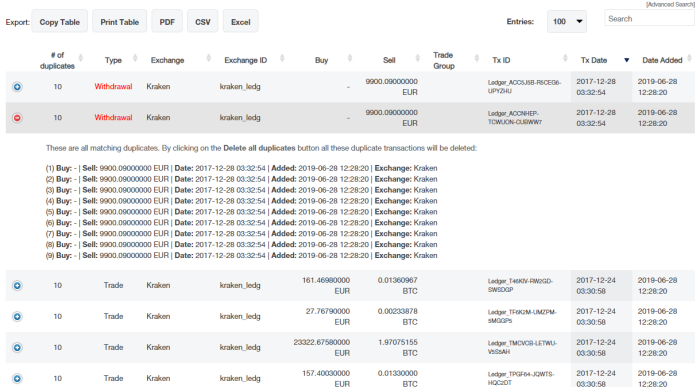Select the Tx ID starting with Ledger_TPGF64
700x387 pixels.
pos(521,378)
